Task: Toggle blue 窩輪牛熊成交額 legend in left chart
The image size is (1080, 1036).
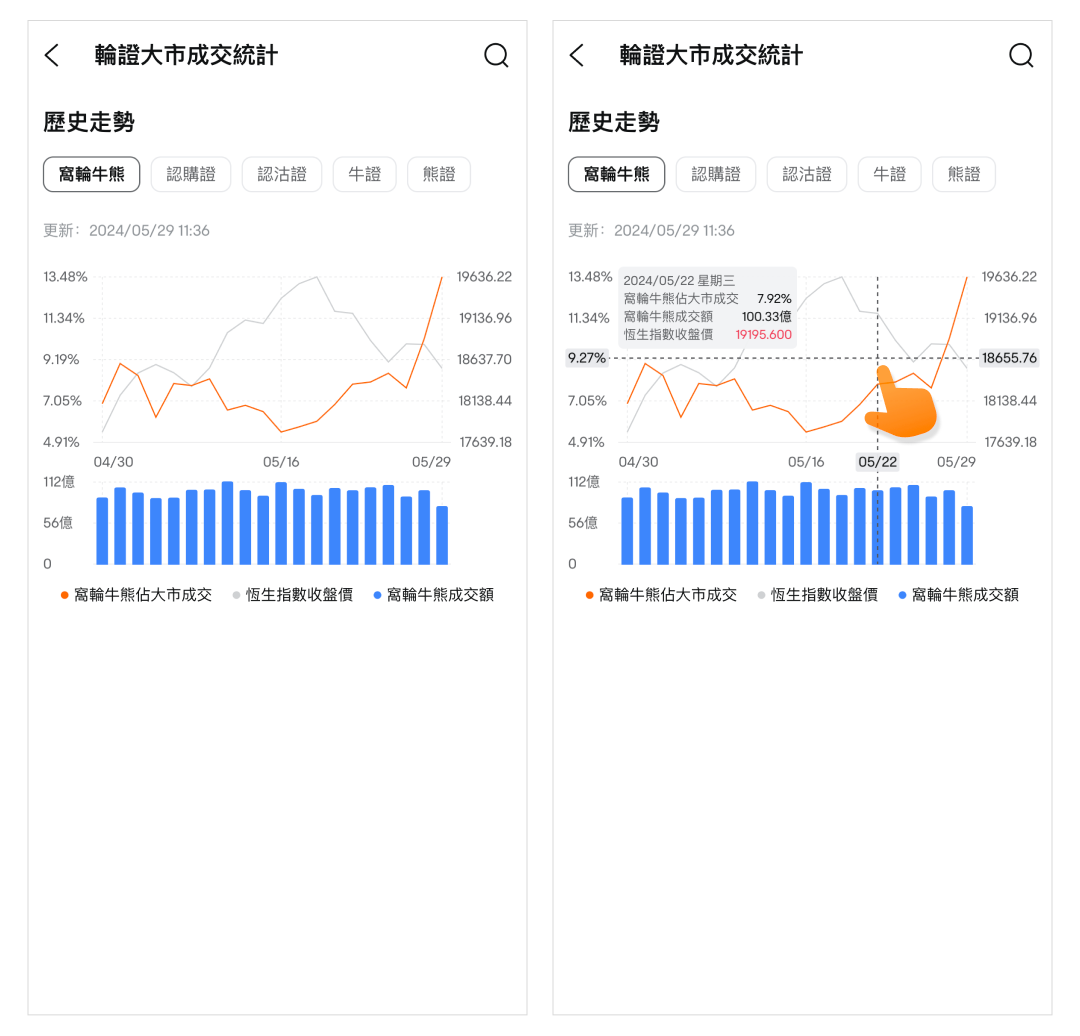Action: pyautogui.click(x=434, y=595)
